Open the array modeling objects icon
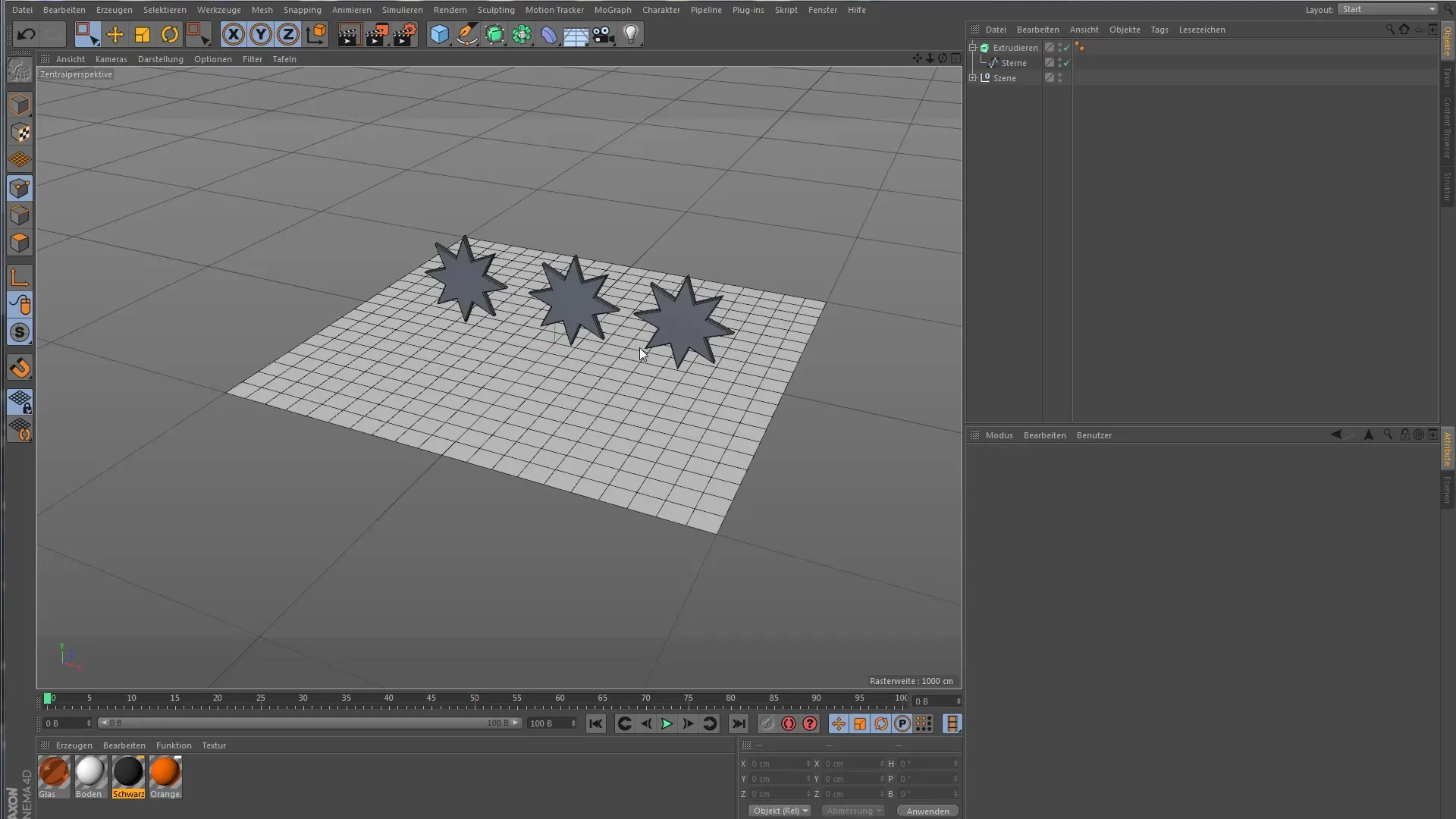1456x819 pixels. [x=522, y=34]
